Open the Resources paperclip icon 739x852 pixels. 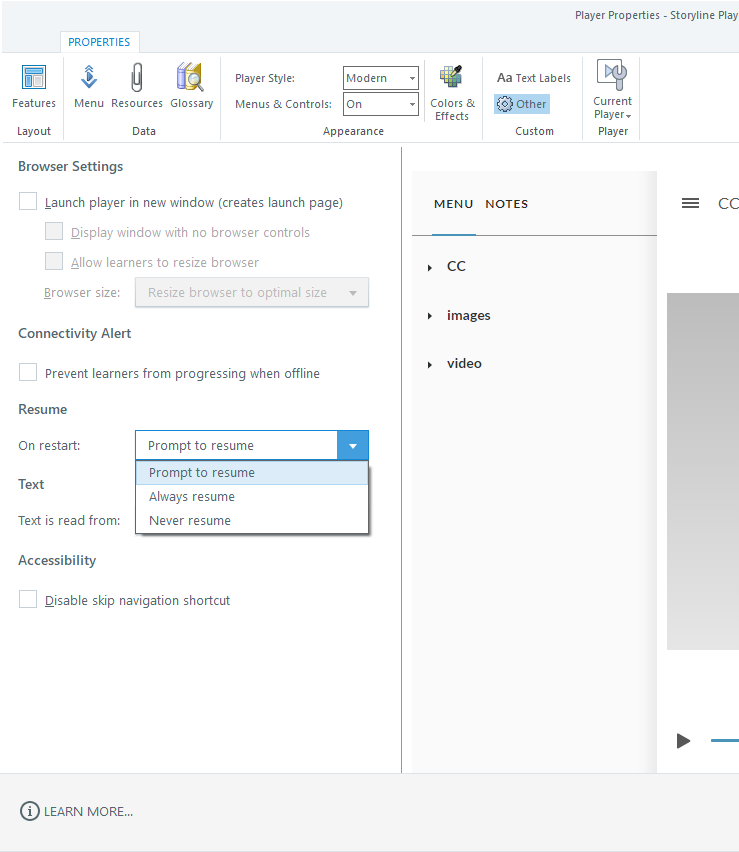click(137, 86)
